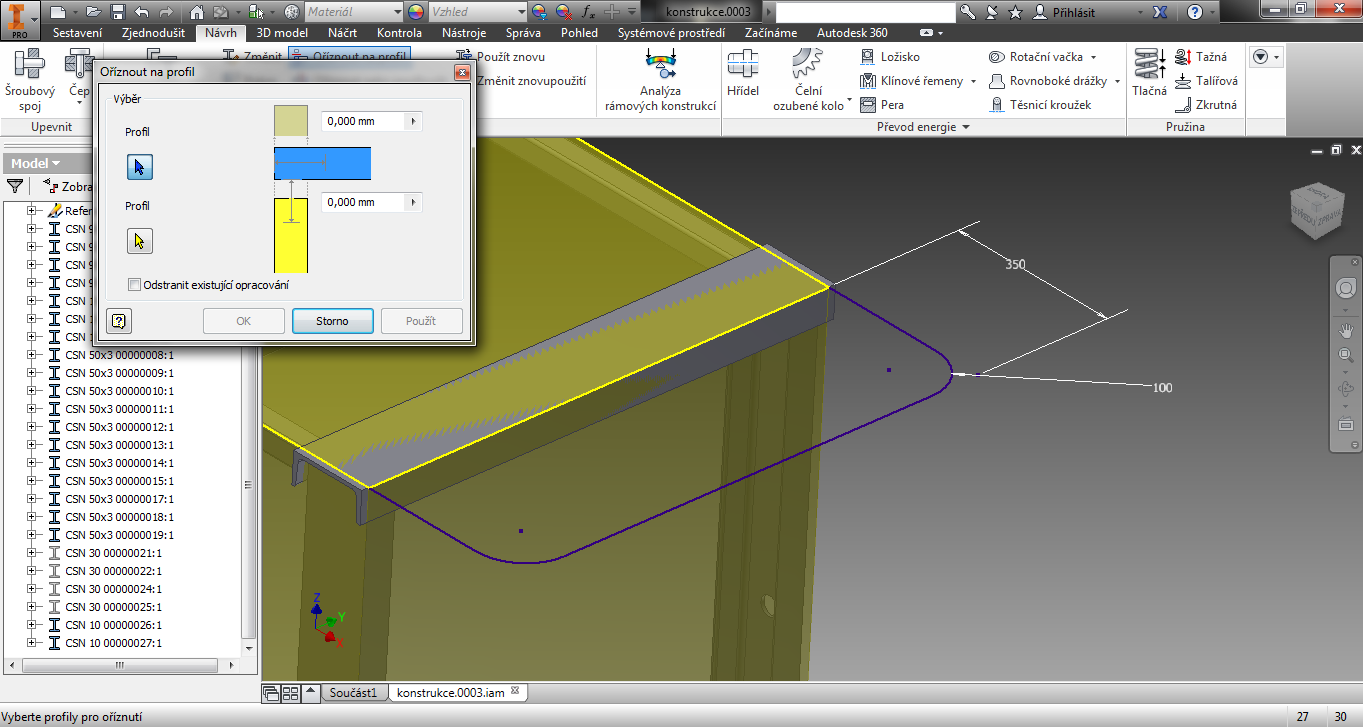Viewport: 1363px width, 727px height.
Task: Open the 3D model ribbon tab
Action: pyautogui.click(x=283, y=33)
